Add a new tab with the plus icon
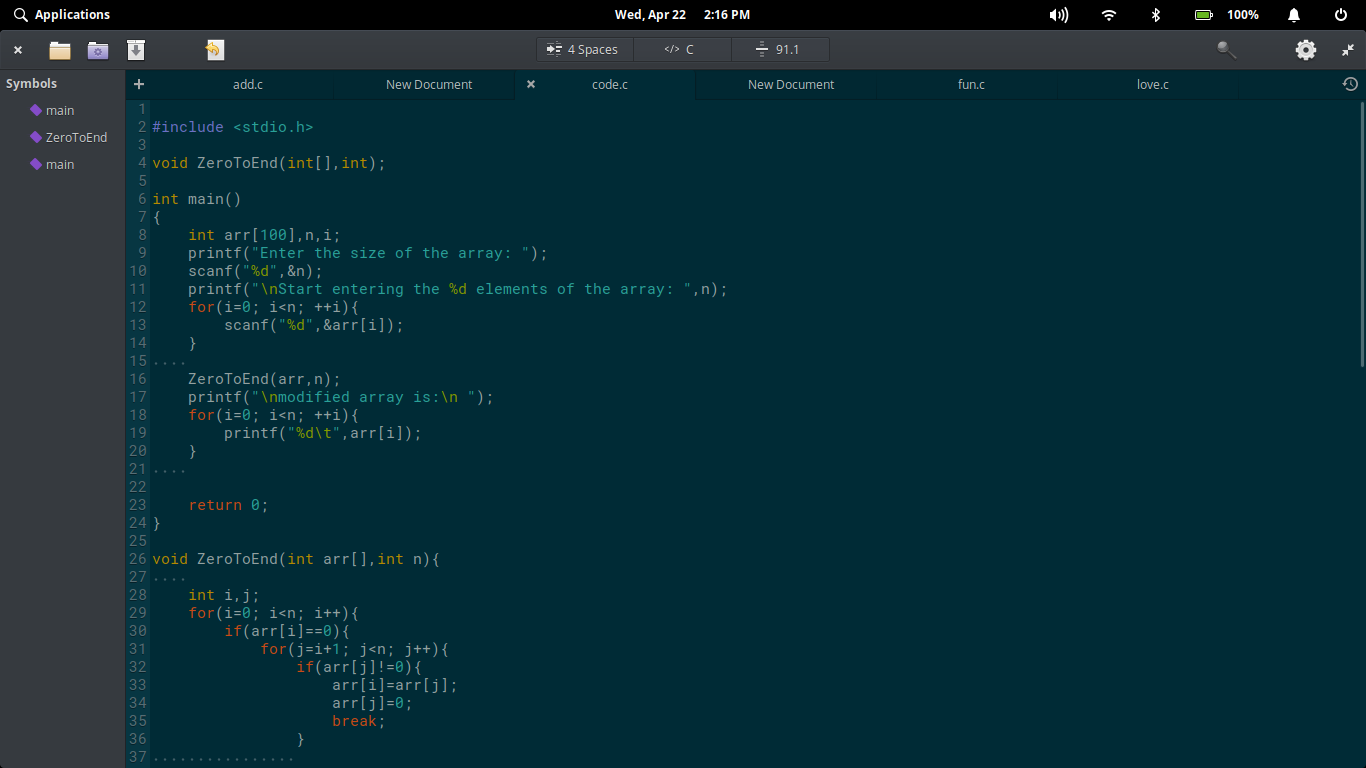The height and width of the screenshot is (768, 1366). pos(139,84)
